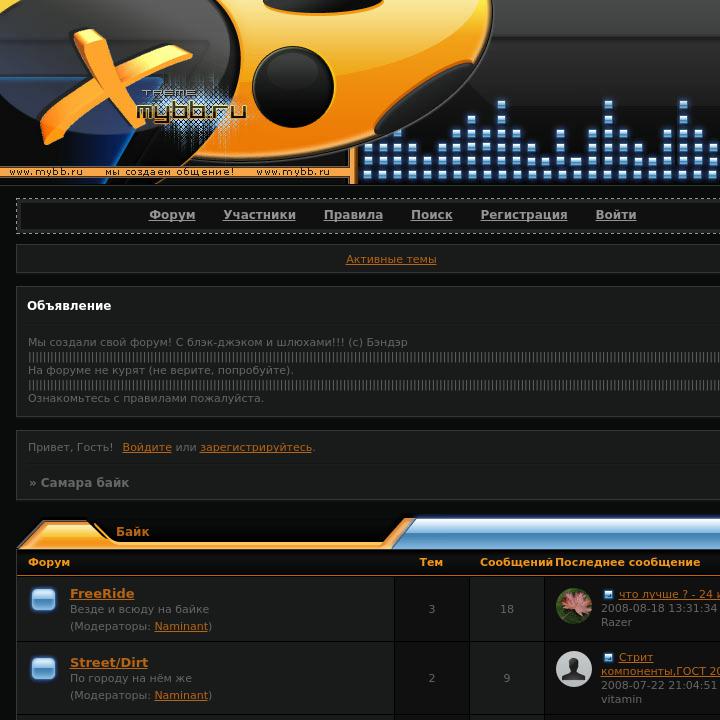The height and width of the screenshot is (720, 720).
Task: Click Street/Dirt message count 9
Action: pos(506,678)
